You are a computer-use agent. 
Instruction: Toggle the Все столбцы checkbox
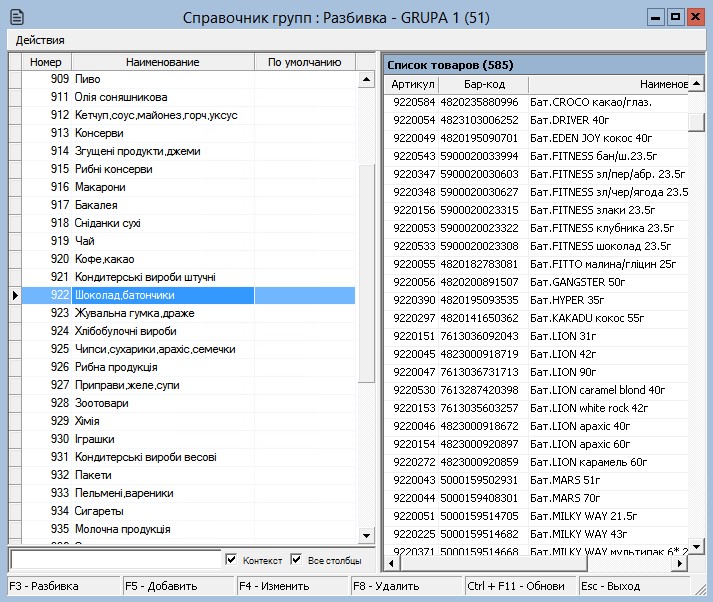(x=296, y=560)
